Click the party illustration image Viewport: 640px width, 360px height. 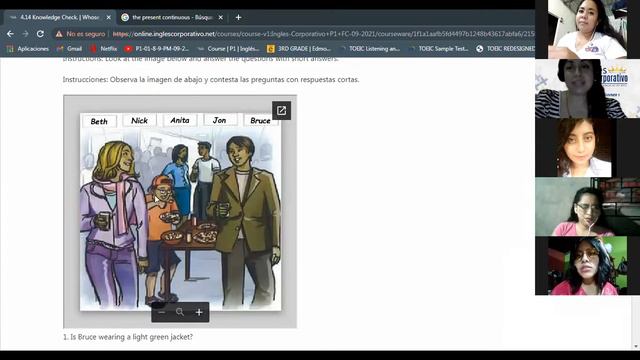180,211
